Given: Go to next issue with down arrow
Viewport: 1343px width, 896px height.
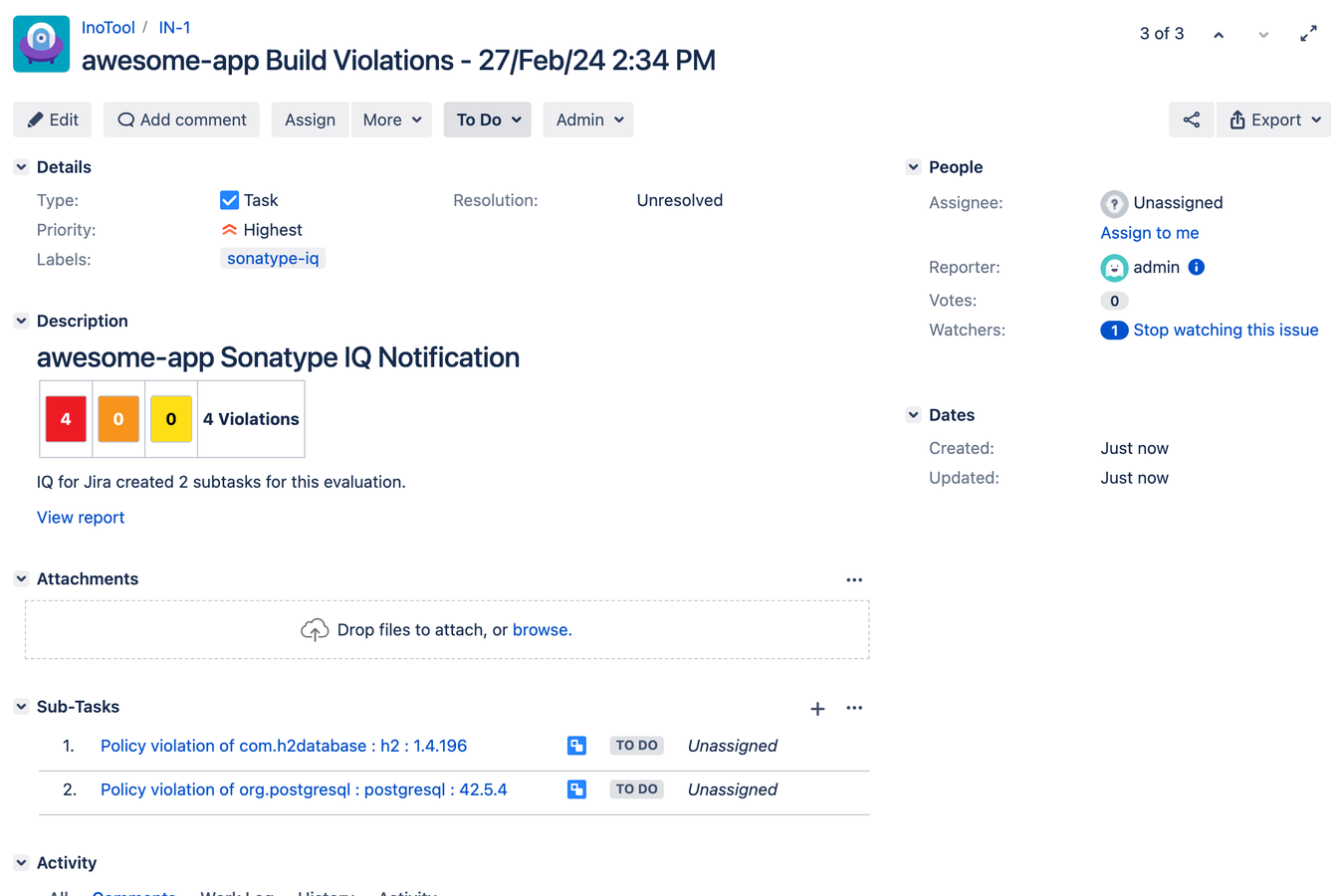Looking at the screenshot, I should pyautogui.click(x=1263, y=35).
